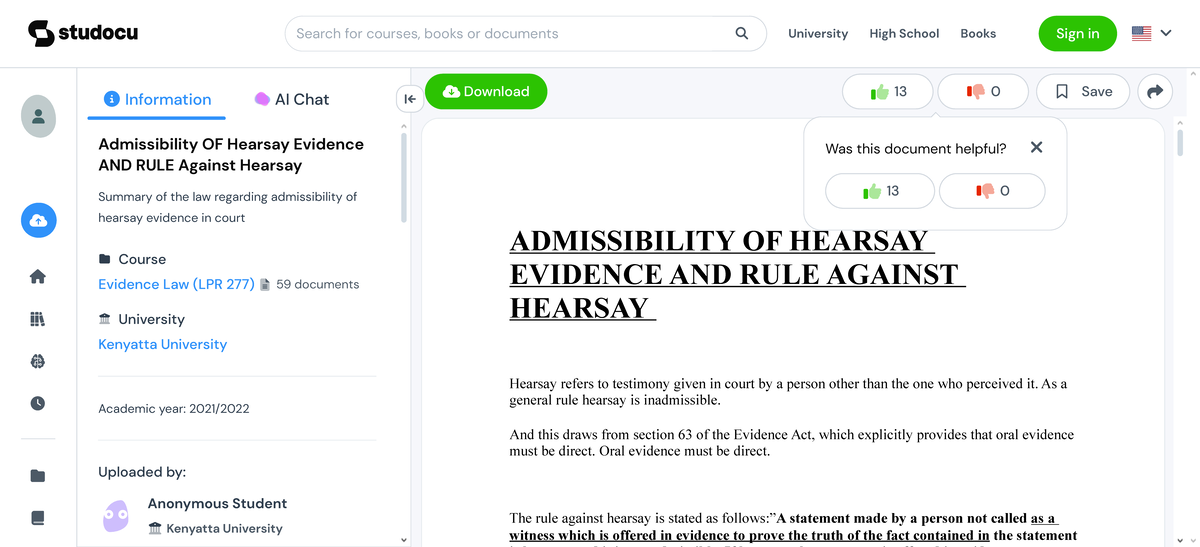This screenshot has width=1200, height=547.
Task: Click the document title in info panel
Action: (231, 155)
